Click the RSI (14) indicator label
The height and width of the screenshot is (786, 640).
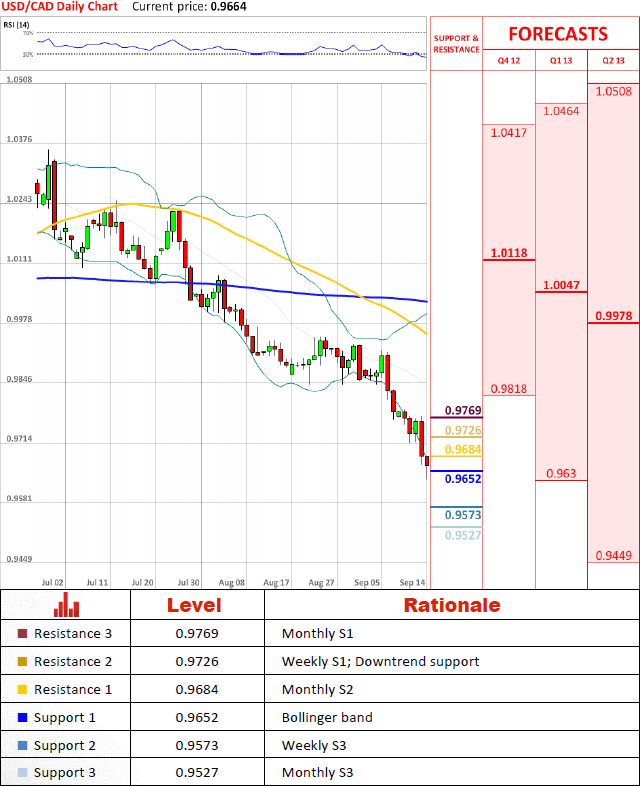click(x=15, y=24)
